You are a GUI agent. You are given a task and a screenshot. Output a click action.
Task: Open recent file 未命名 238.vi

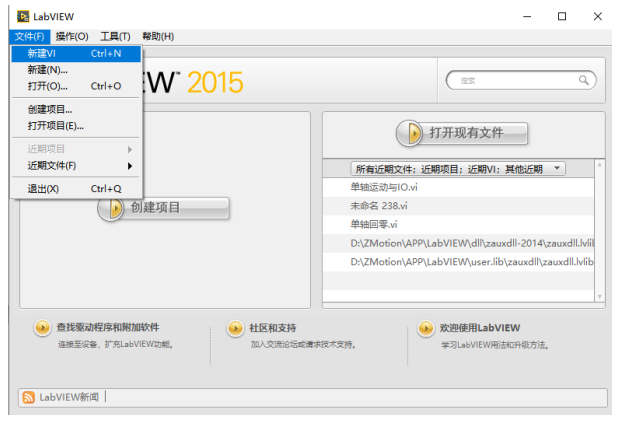(458, 206)
